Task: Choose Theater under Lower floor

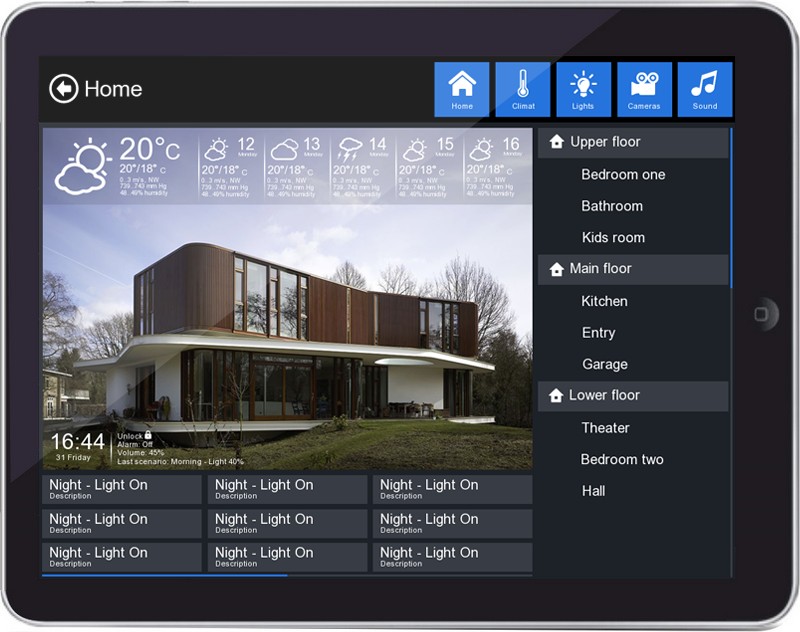Action: [606, 428]
